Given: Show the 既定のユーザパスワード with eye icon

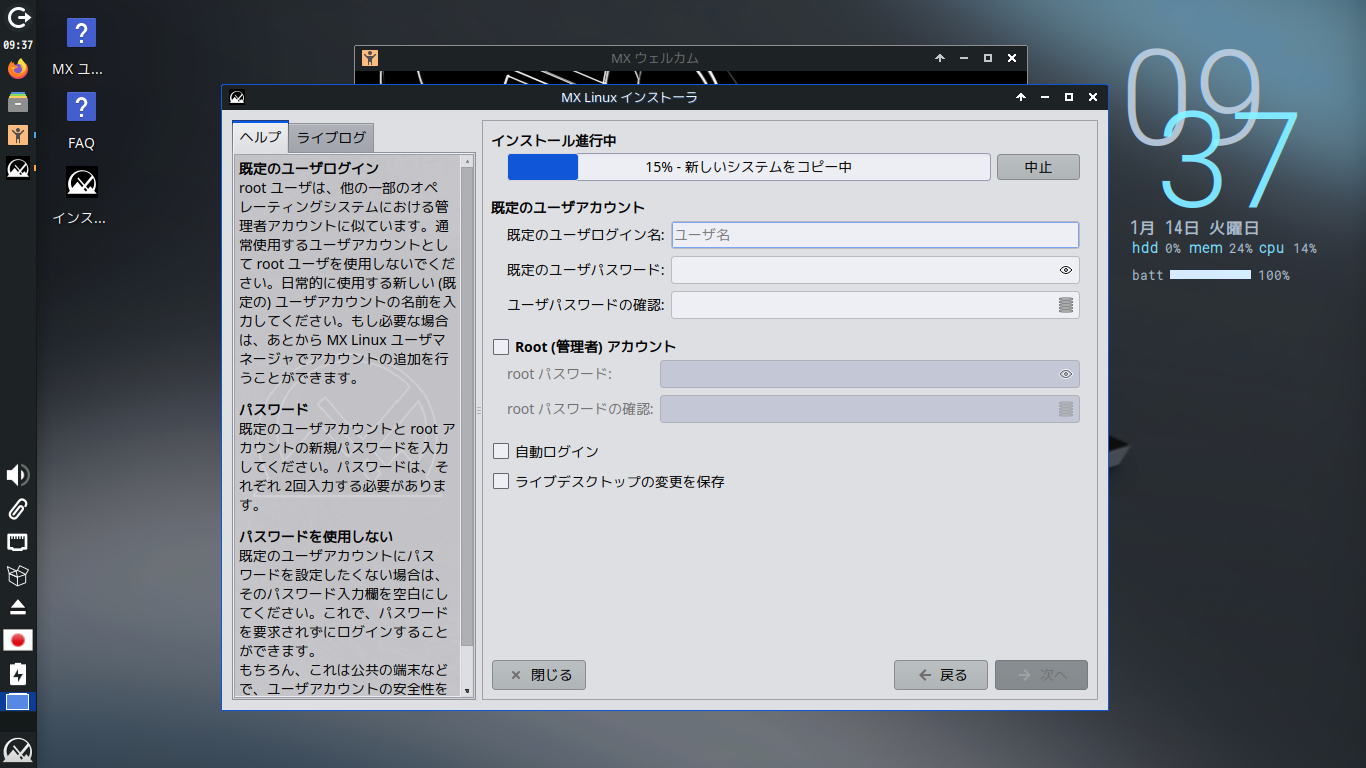Looking at the screenshot, I should coord(1066,270).
